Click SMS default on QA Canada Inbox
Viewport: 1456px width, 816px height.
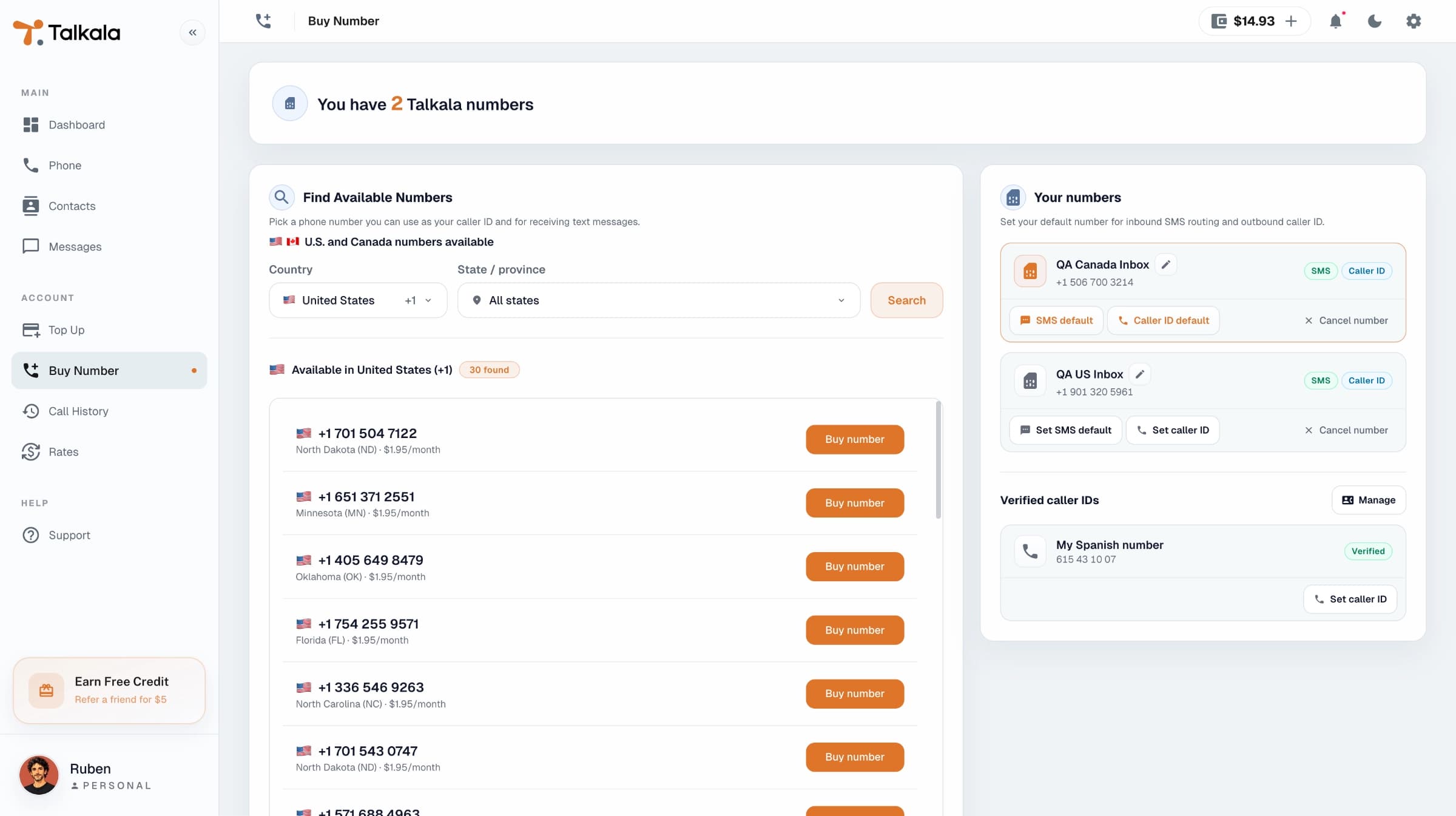tap(1056, 320)
